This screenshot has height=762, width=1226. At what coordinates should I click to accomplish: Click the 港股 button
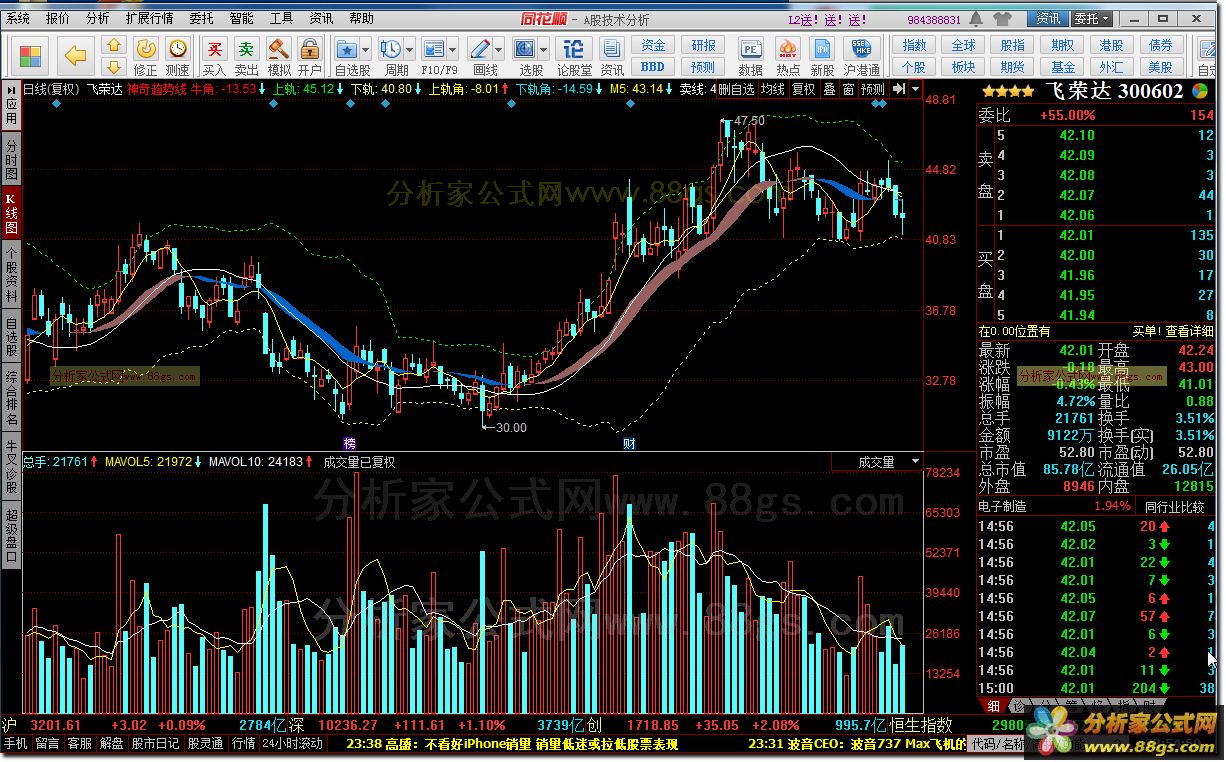tap(1112, 45)
